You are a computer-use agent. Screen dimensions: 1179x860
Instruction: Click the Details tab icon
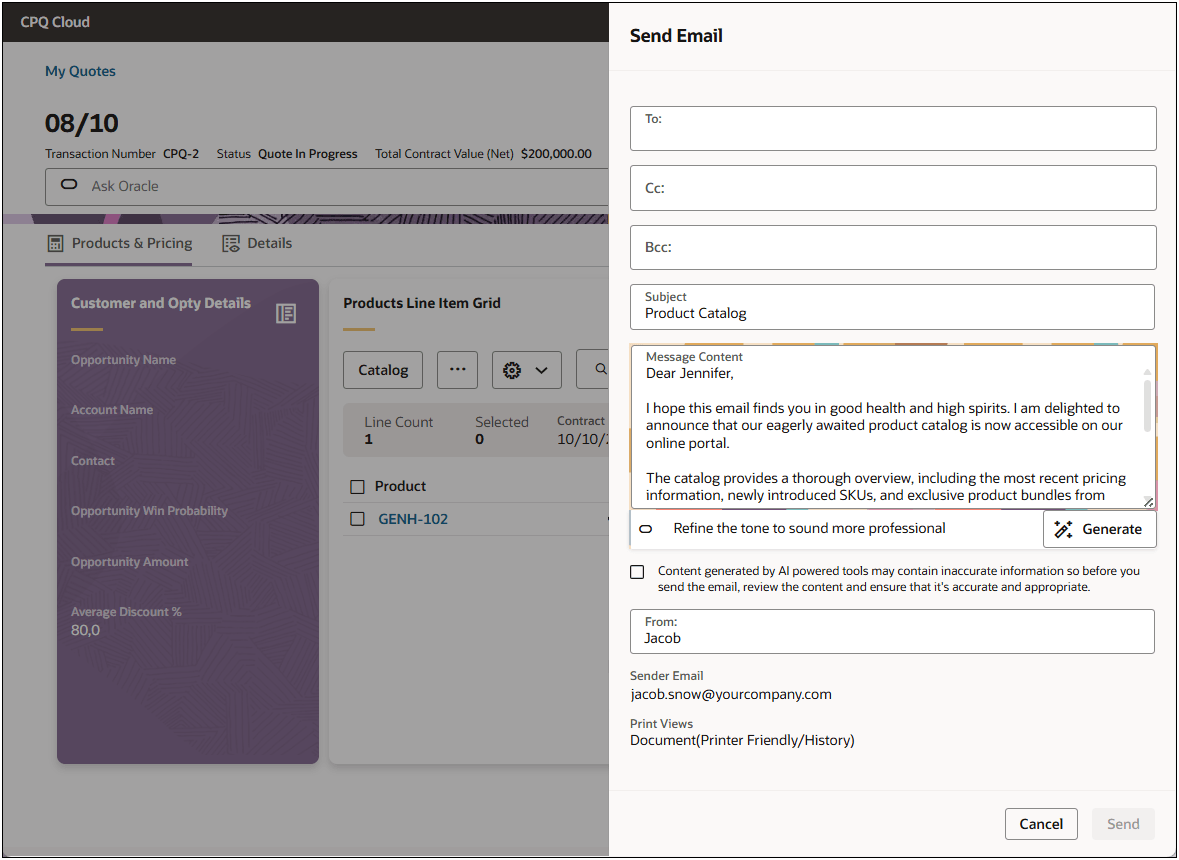(x=230, y=242)
